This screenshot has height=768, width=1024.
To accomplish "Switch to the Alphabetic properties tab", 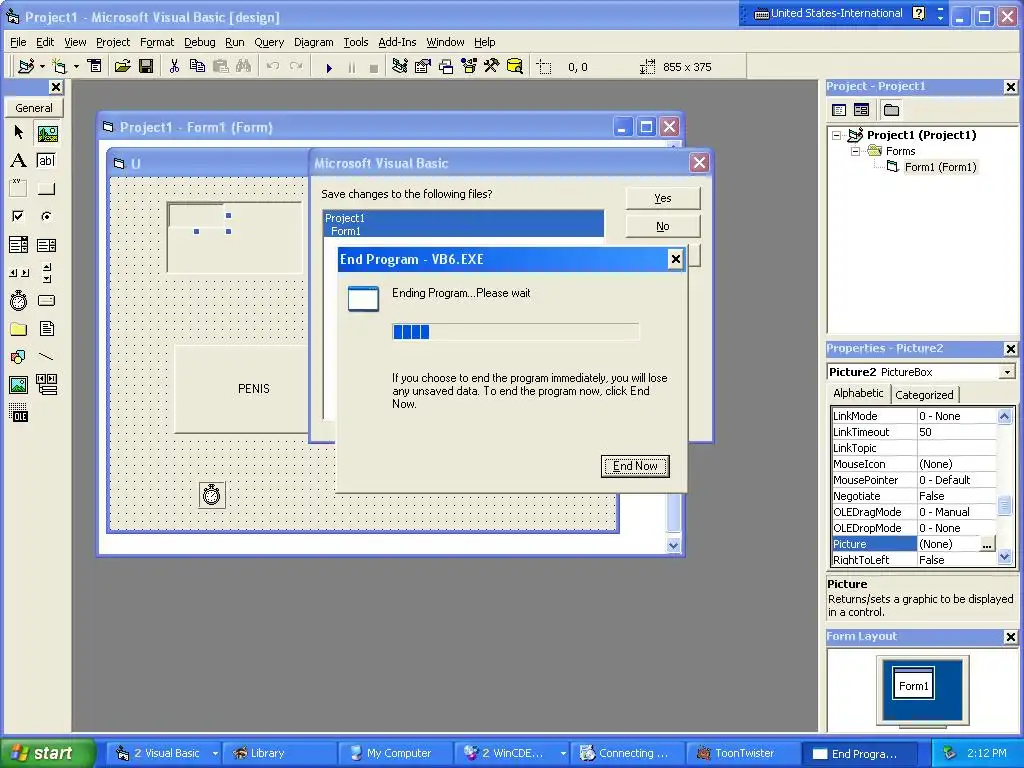I will pyautogui.click(x=858, y=393).
